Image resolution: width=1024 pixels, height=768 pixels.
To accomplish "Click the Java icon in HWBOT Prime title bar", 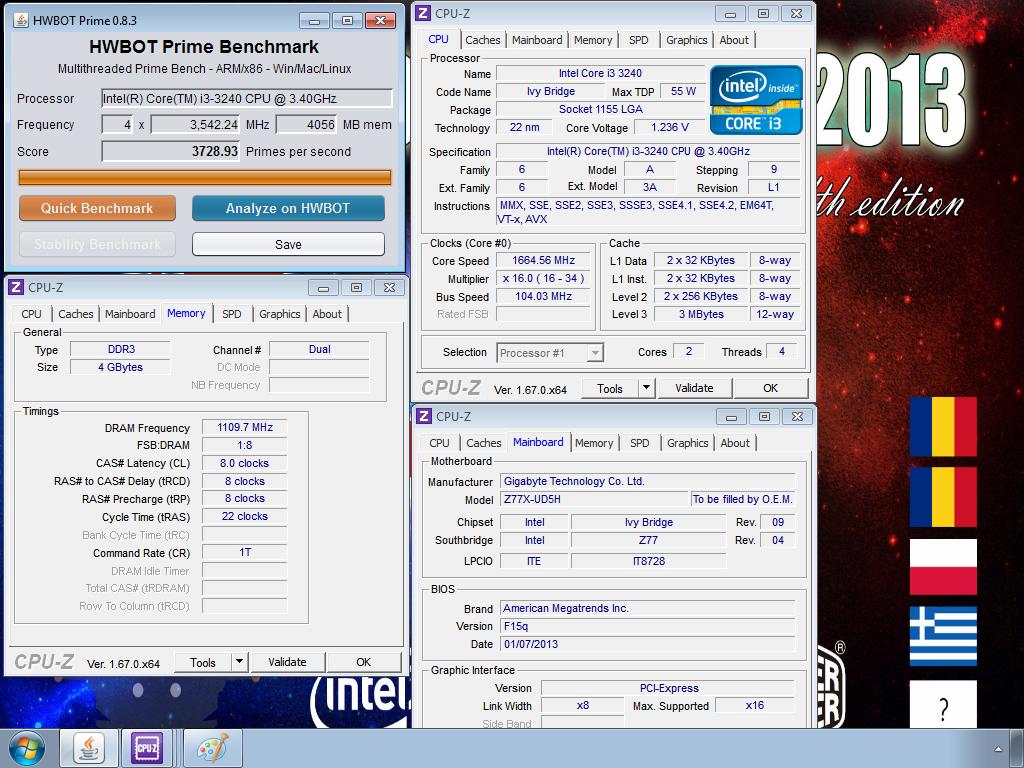I will point(22,20).
